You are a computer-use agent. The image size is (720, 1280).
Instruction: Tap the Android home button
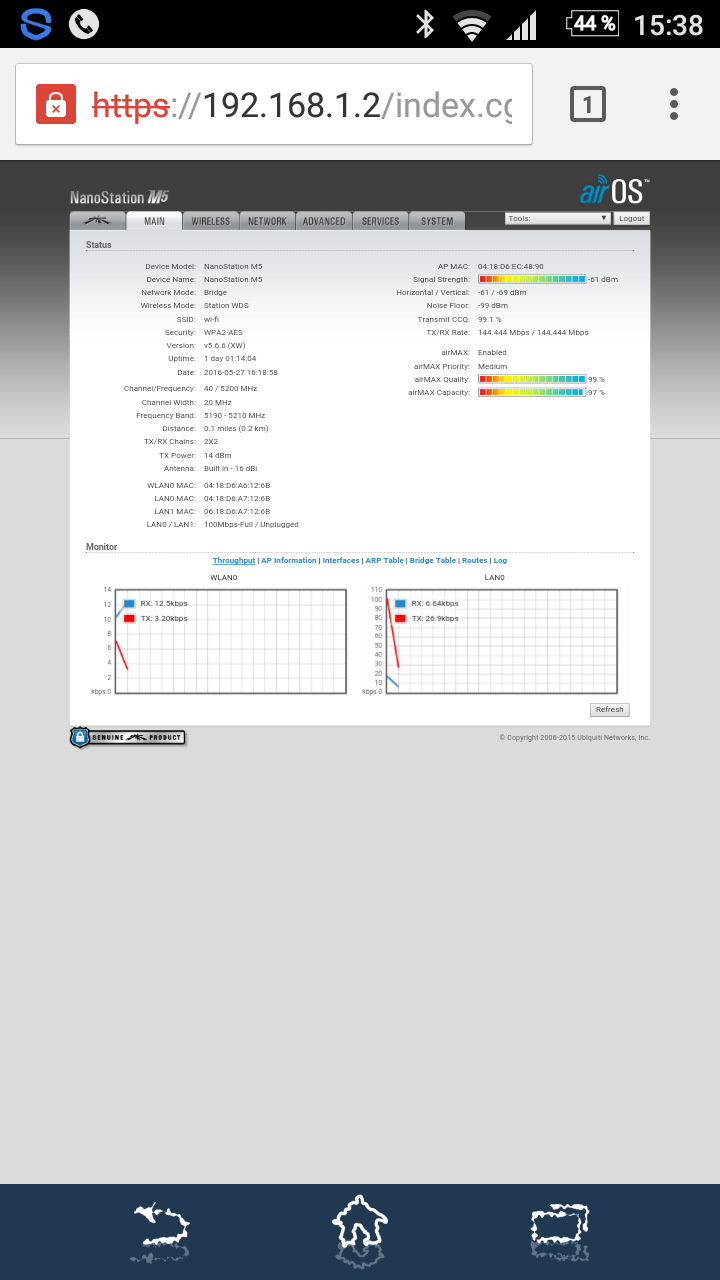pos(360,1231)
